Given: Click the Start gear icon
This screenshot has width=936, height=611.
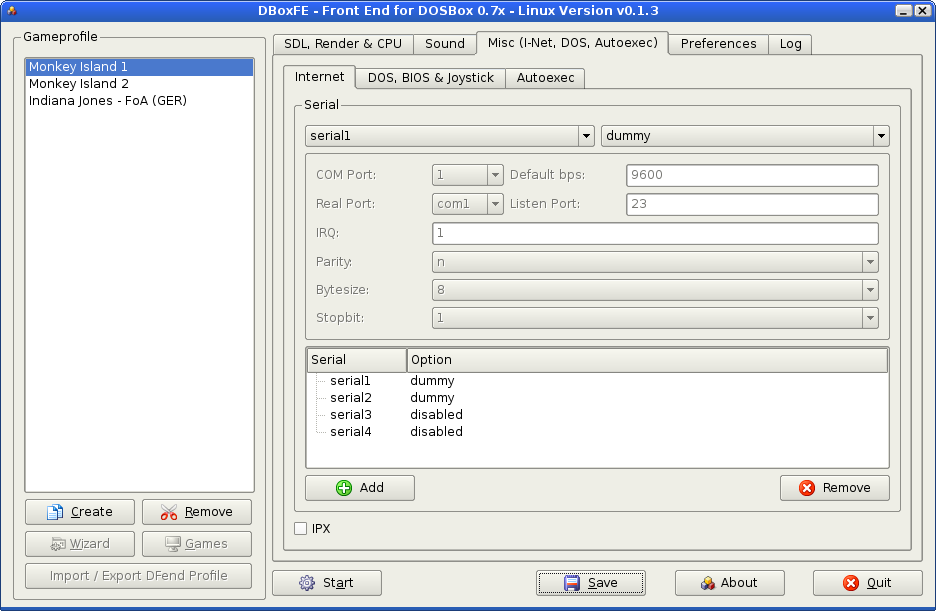Looking at the screenshot, I should tap(307, 583).
